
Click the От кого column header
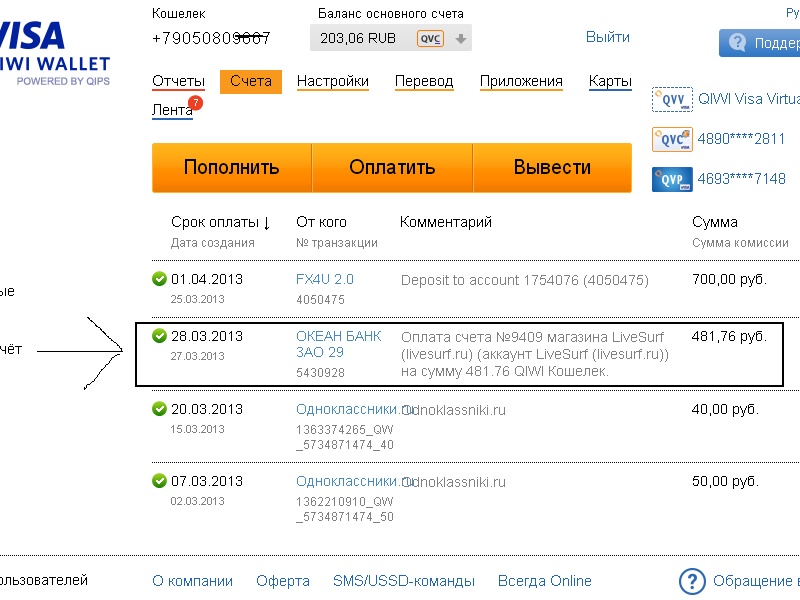pos(321,222)
